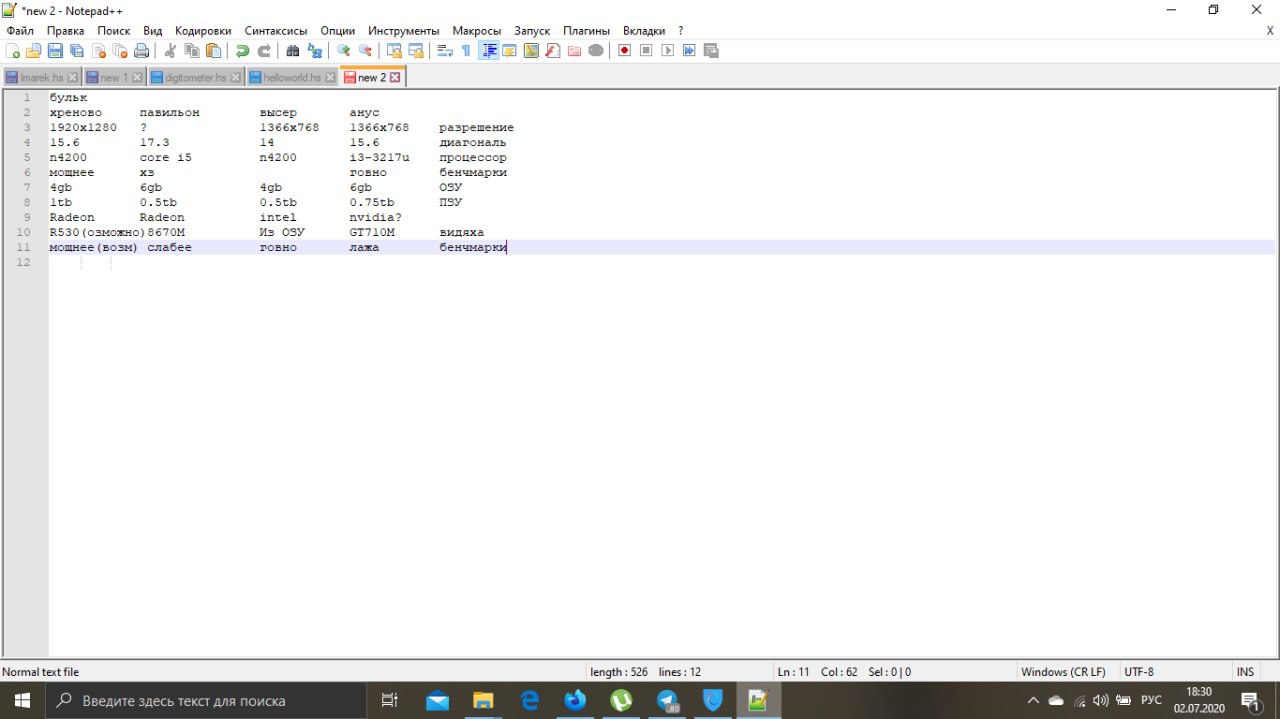
Task: Cut the selection with the scissors icon
Action: click(169, 51)
